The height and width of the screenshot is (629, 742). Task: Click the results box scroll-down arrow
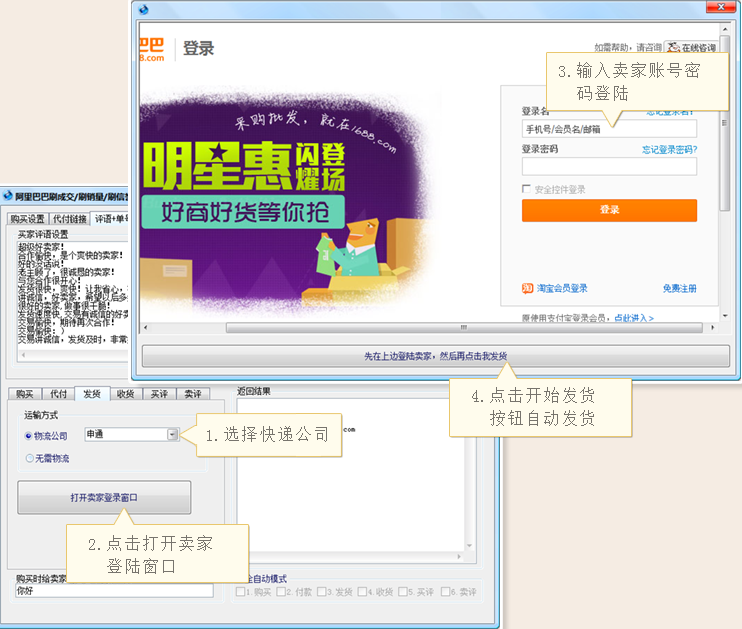click(469, 546)
